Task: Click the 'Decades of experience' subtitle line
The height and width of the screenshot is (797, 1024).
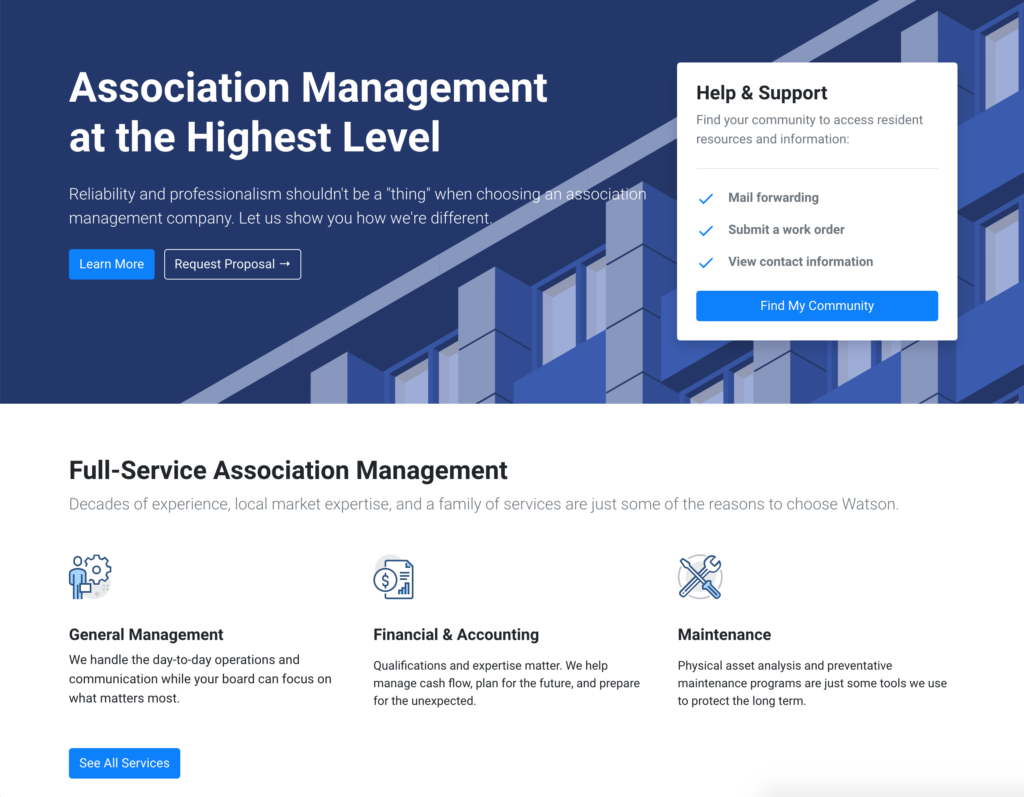Action: pyautogui.click(x=484, y=504)
